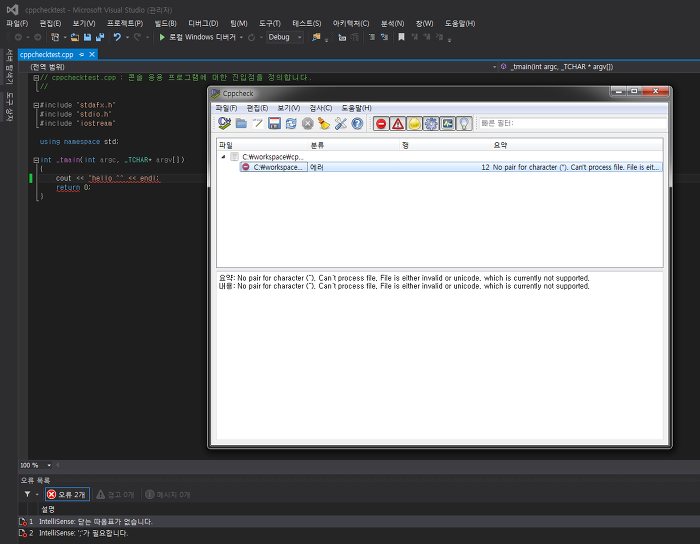This screenshot has width=700, height=544.
Task: Collapse the C:\workspace tree node in Cppcheck
Action: click(223, 157)
